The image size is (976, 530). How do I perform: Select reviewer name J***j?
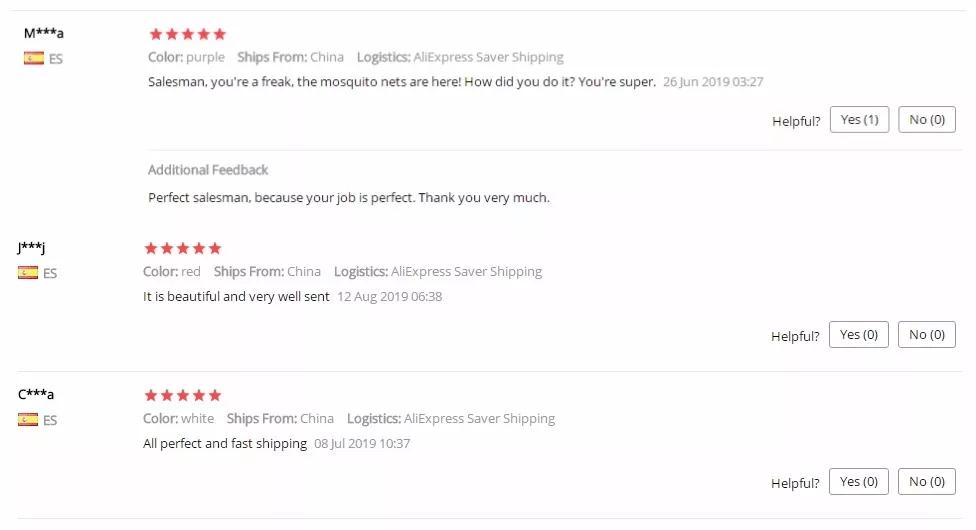click(32, 247)
